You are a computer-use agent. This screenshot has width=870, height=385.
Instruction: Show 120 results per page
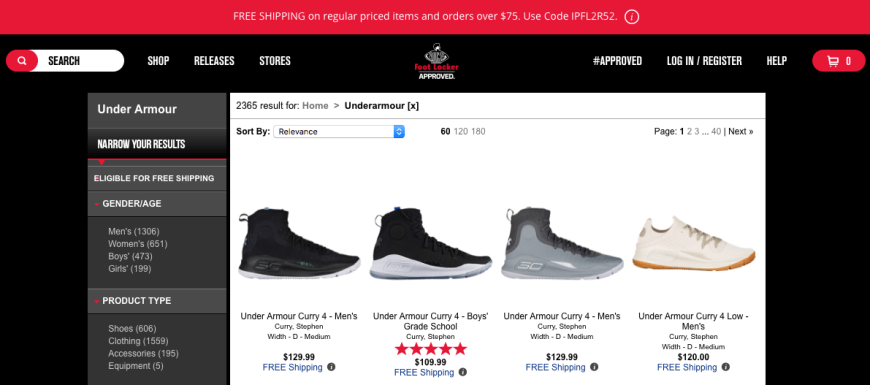[461, 131]
